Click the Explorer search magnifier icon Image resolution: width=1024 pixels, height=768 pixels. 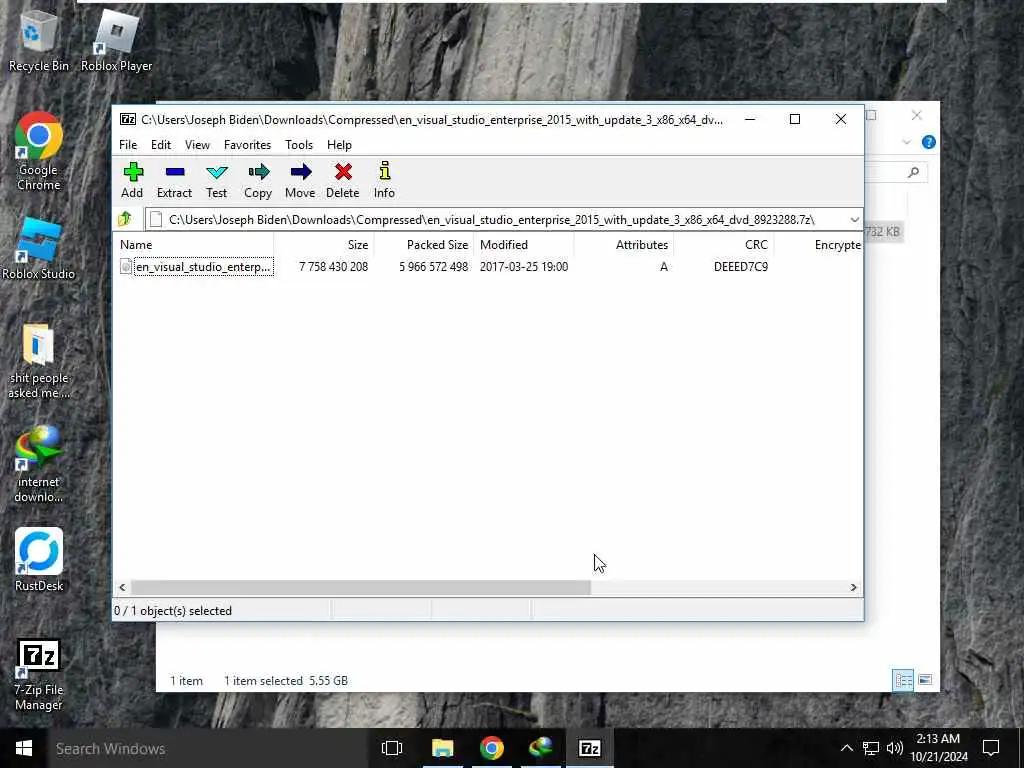(913, 172)
